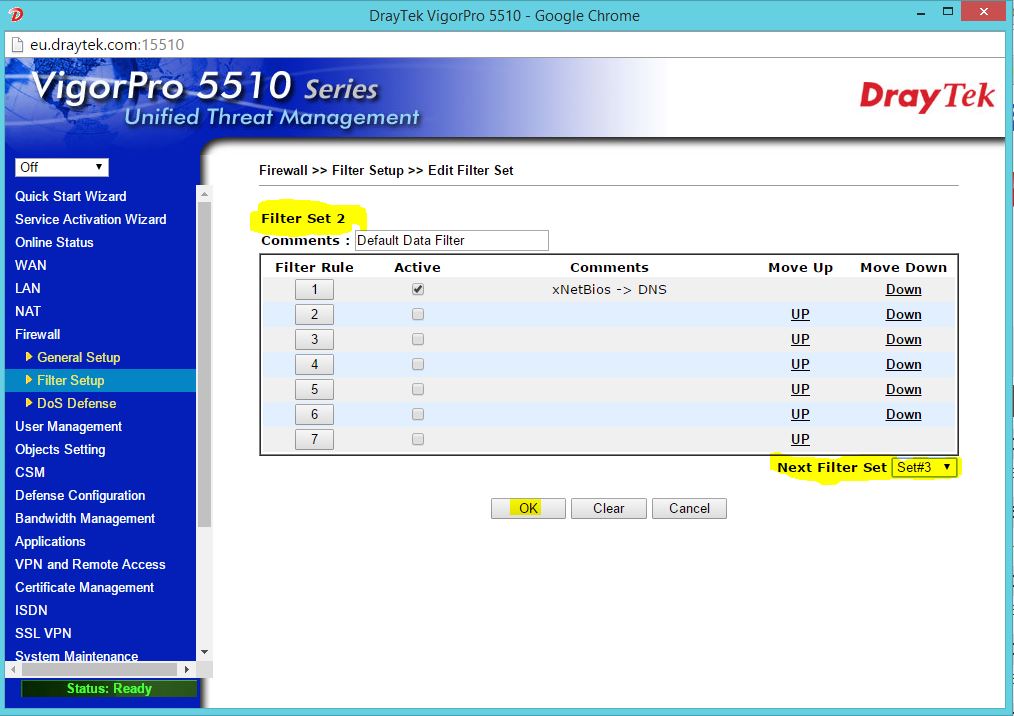Viewport: 1014px width, 716px height.
Task: Open the DoS Defense submenu item
Action: (x=76, y=403)
